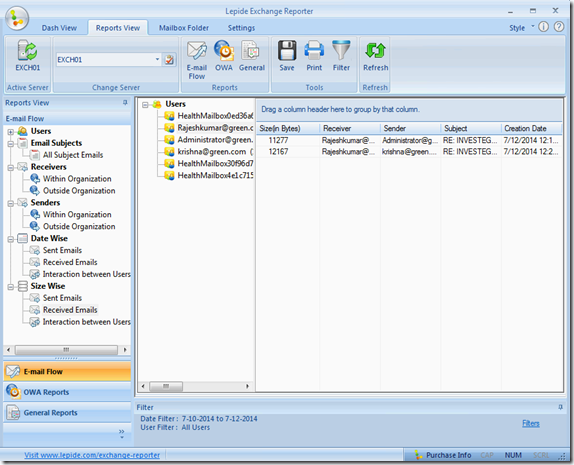Visit www.lepide.com/exchange-reporter link

pyautogui.click(x=92, y=455)
